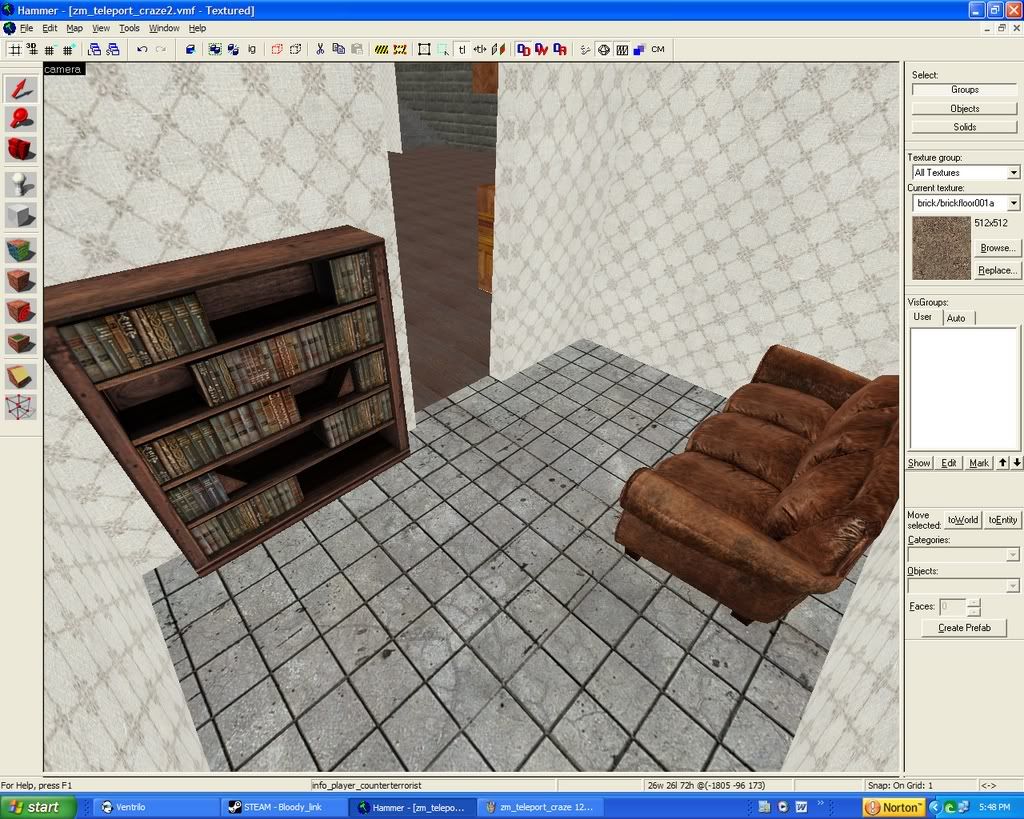Screen dimensions: 1024x819
Task: Select the Camera tool
Action: pyautogui.click(x=21, y=150)
